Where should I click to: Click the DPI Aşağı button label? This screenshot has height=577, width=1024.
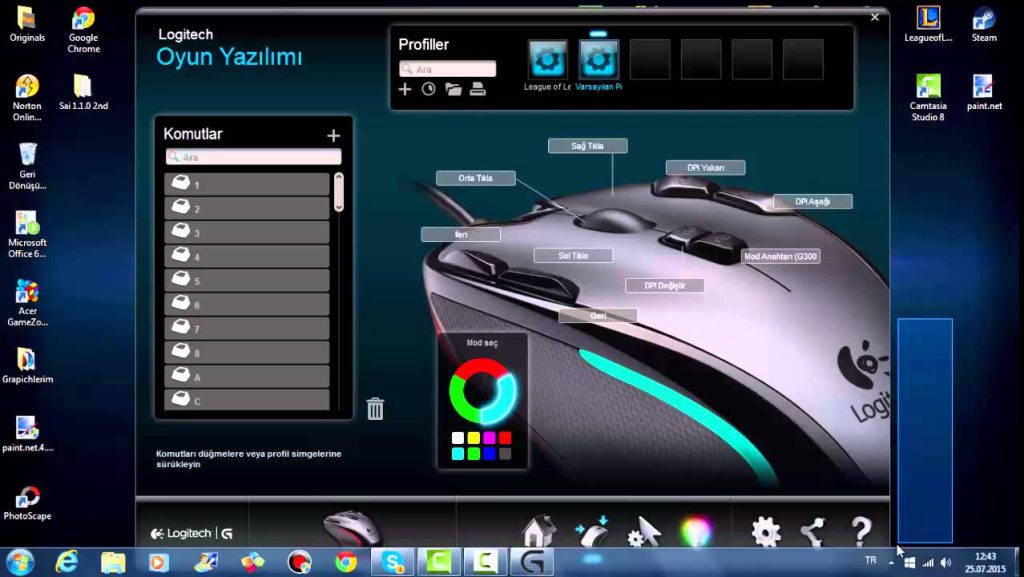coord(812,202)
